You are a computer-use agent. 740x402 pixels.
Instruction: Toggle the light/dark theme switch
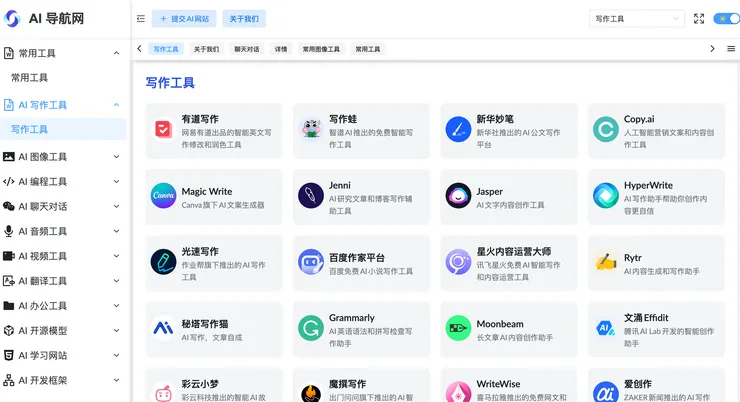(726, 19)
